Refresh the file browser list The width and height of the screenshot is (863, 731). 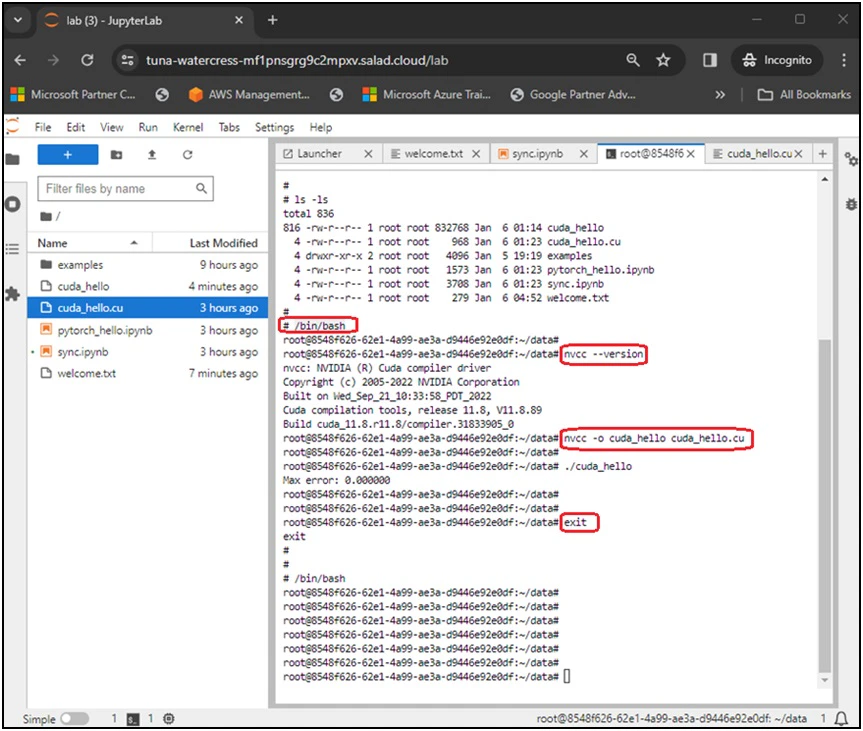click(x=187, y=155)
